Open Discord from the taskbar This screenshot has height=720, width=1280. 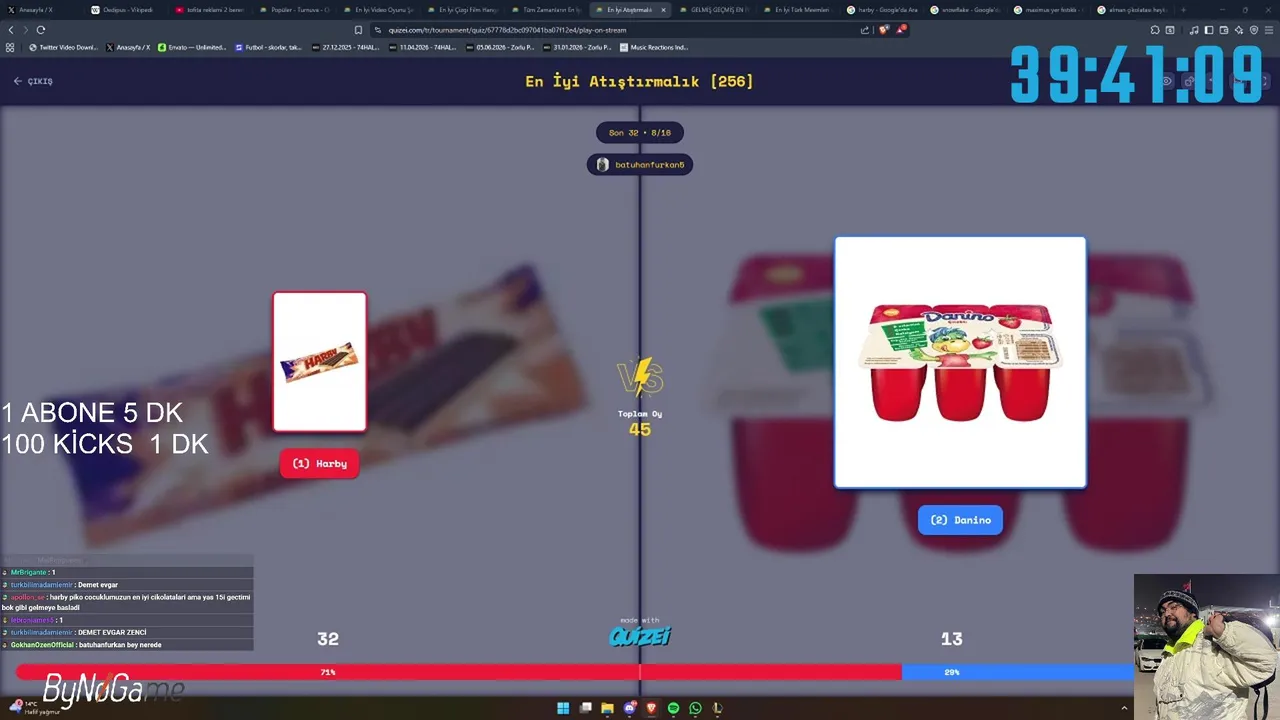[x=629, y=708]
